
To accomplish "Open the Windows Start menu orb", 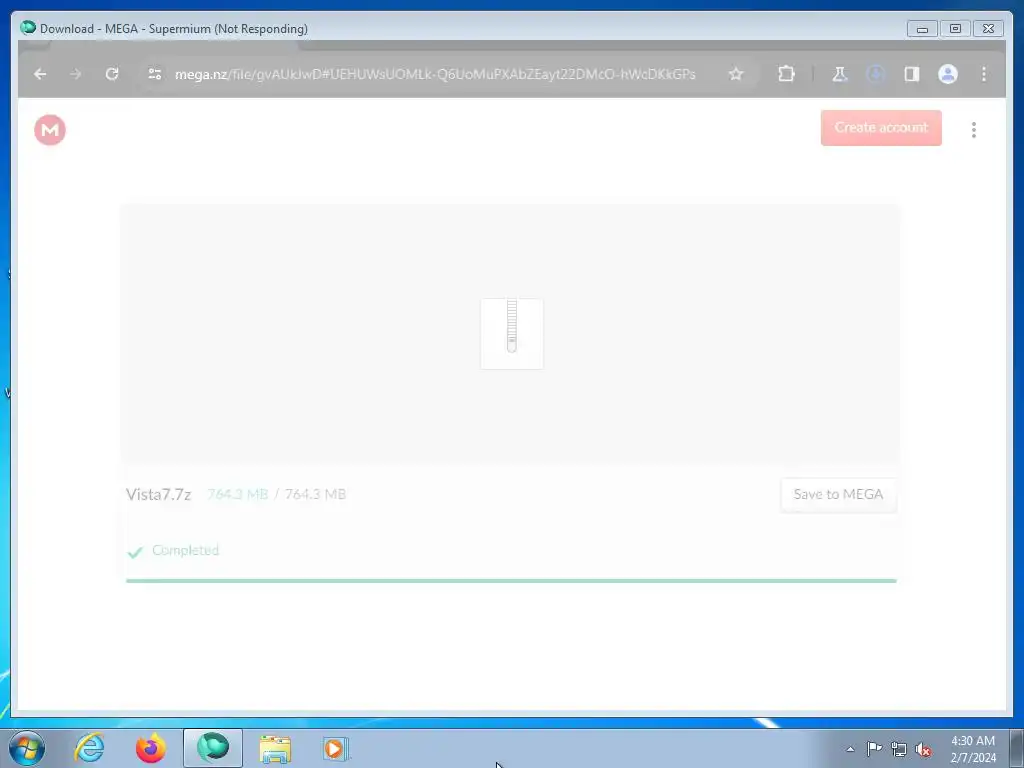I will pos(27,748).
